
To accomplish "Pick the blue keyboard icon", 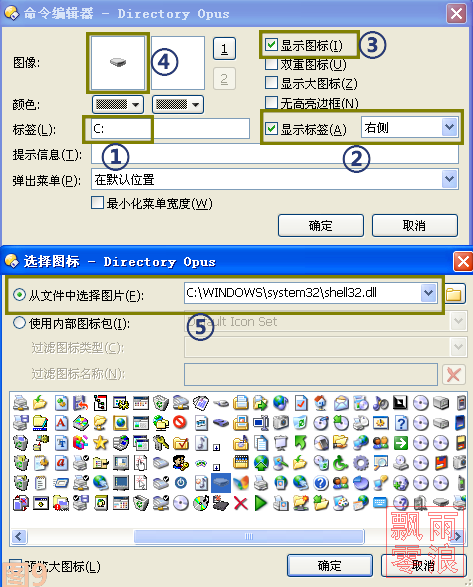I will pos(380,503).
